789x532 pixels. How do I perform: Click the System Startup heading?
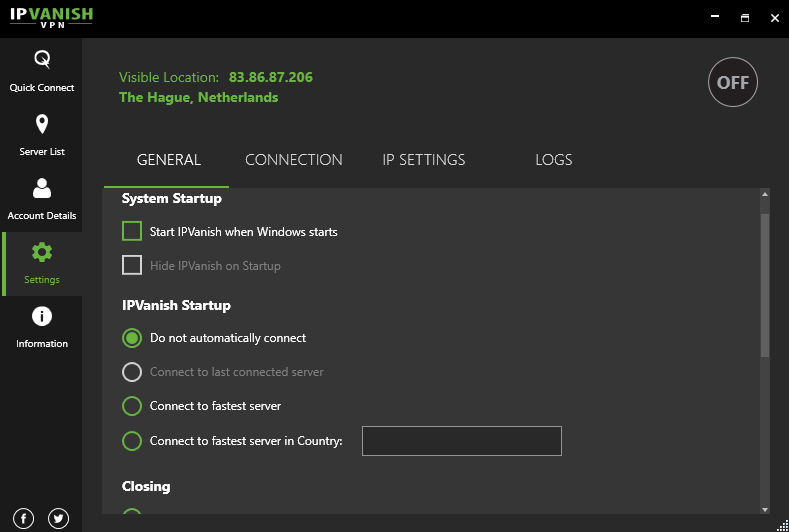172,198
